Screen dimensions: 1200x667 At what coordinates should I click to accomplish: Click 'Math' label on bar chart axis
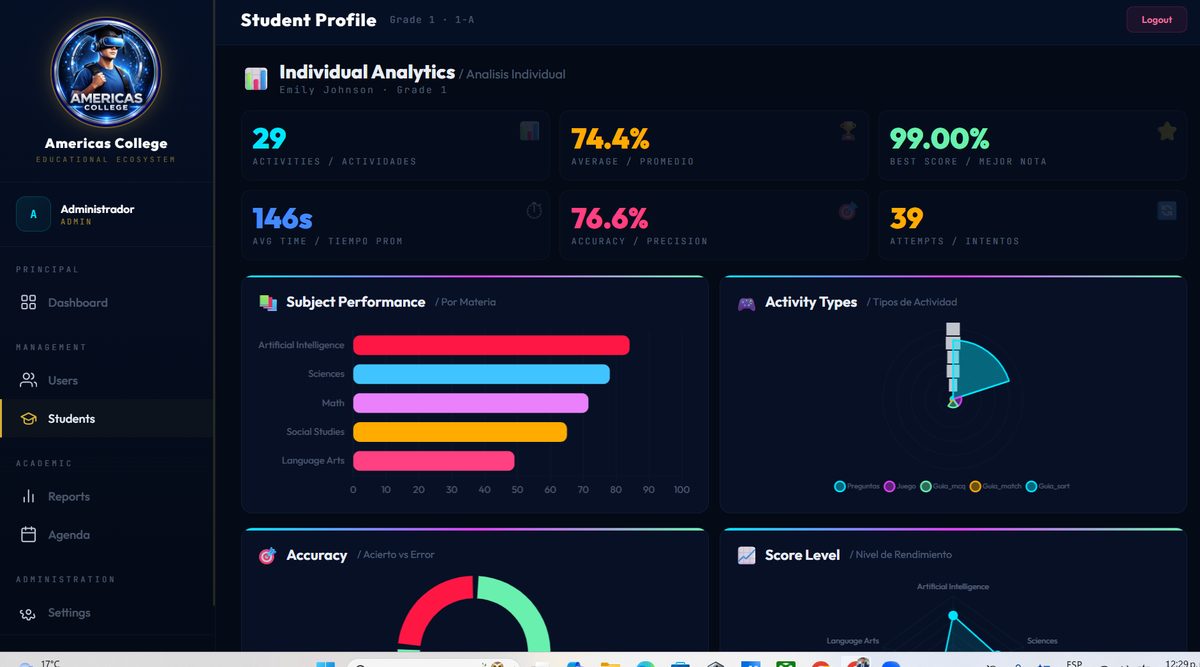point(333,403)
